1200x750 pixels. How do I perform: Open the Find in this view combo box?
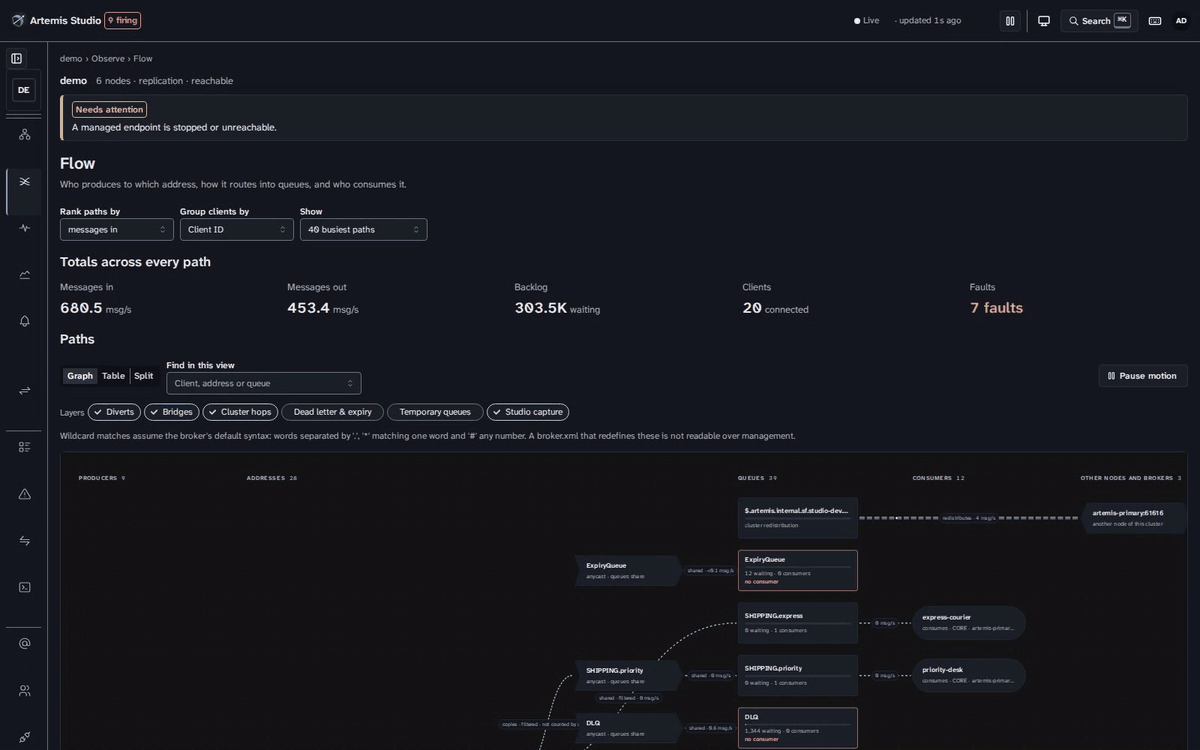[264, 383]
